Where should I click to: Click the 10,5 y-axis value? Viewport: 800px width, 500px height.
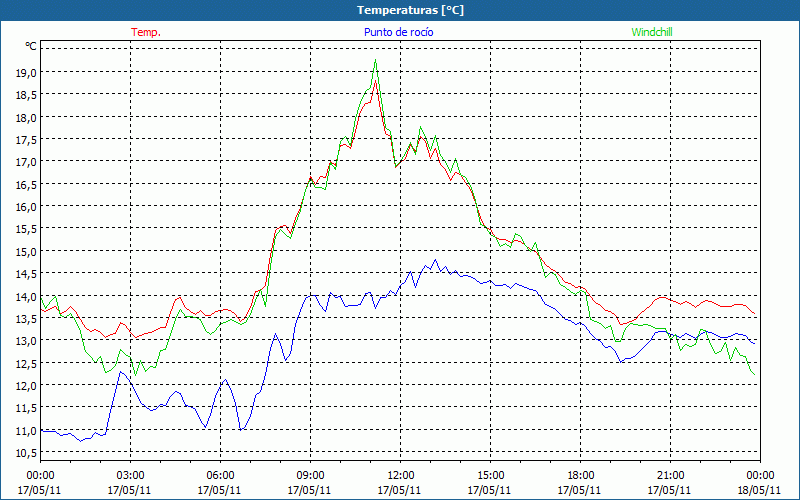coord(27,453)
